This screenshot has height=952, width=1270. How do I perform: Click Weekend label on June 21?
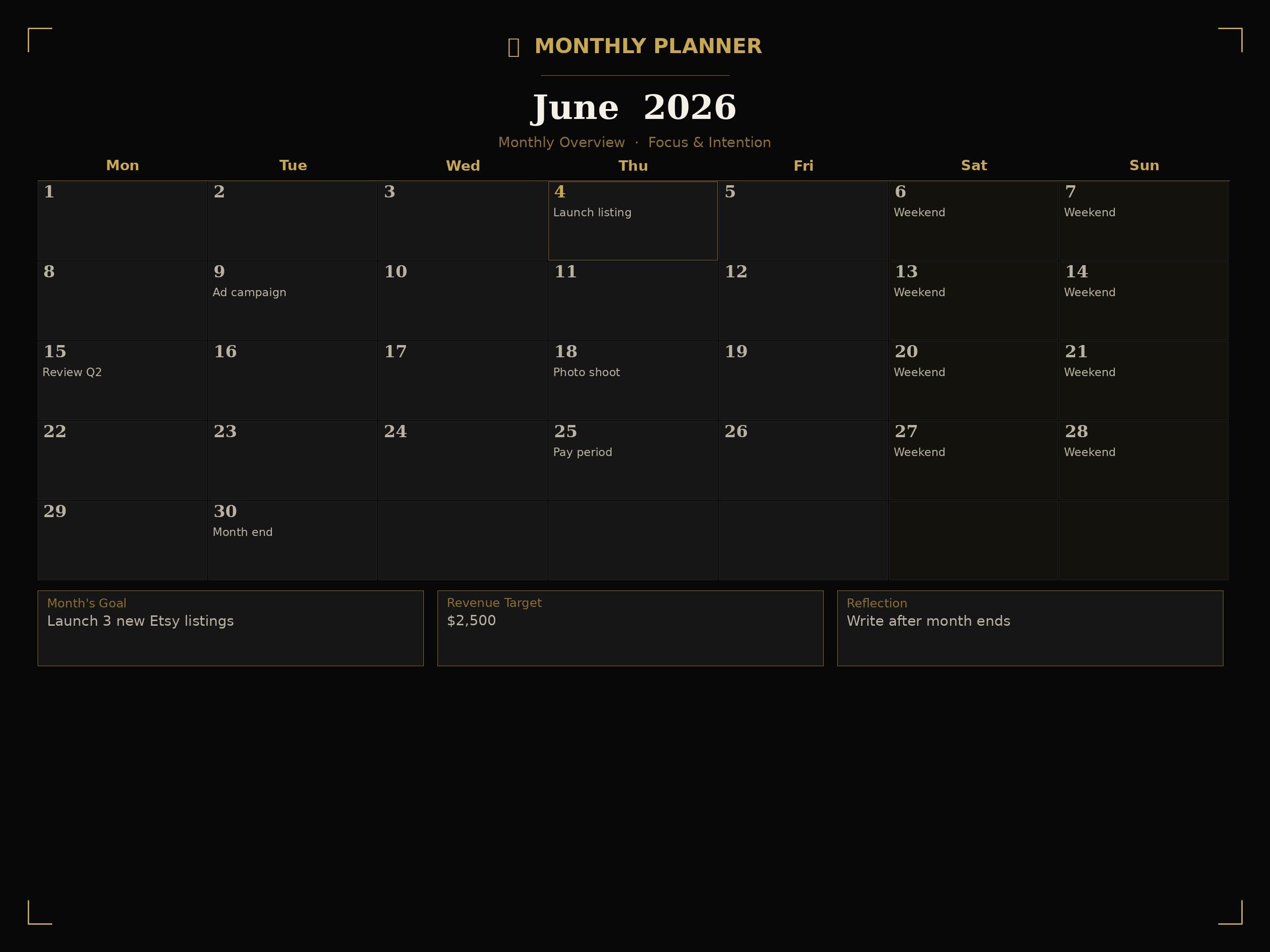[1090, 372]
